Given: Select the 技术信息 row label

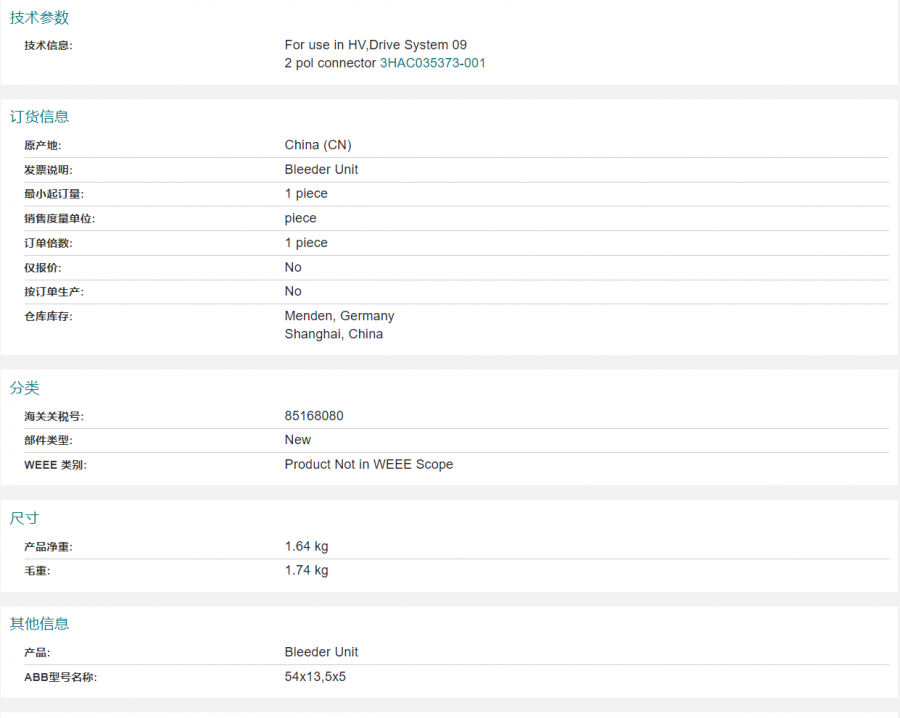Looking at the screenshot, I should pyautogui.click(x=48, y=45).
